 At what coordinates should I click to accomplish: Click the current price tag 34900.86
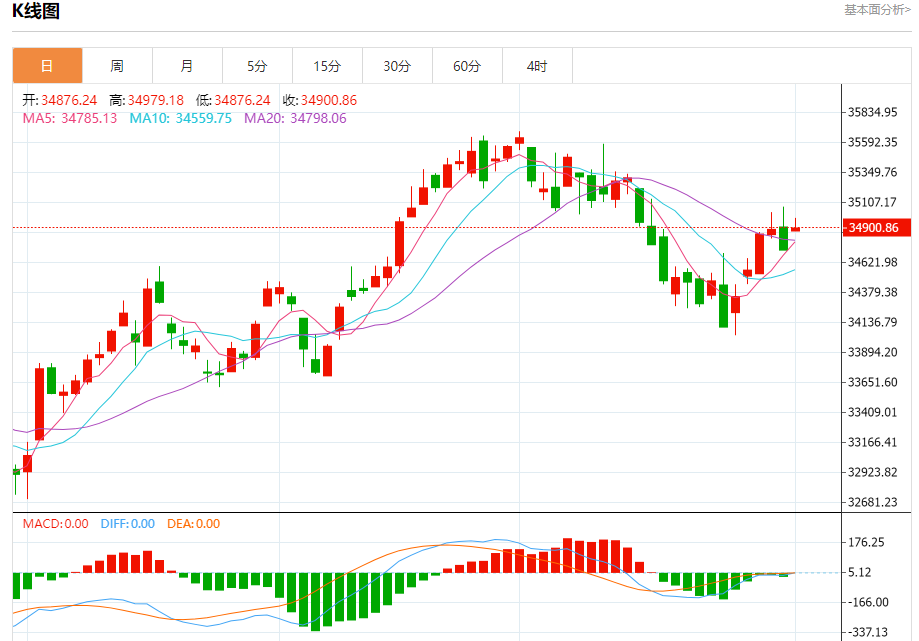tap(876, 227)
